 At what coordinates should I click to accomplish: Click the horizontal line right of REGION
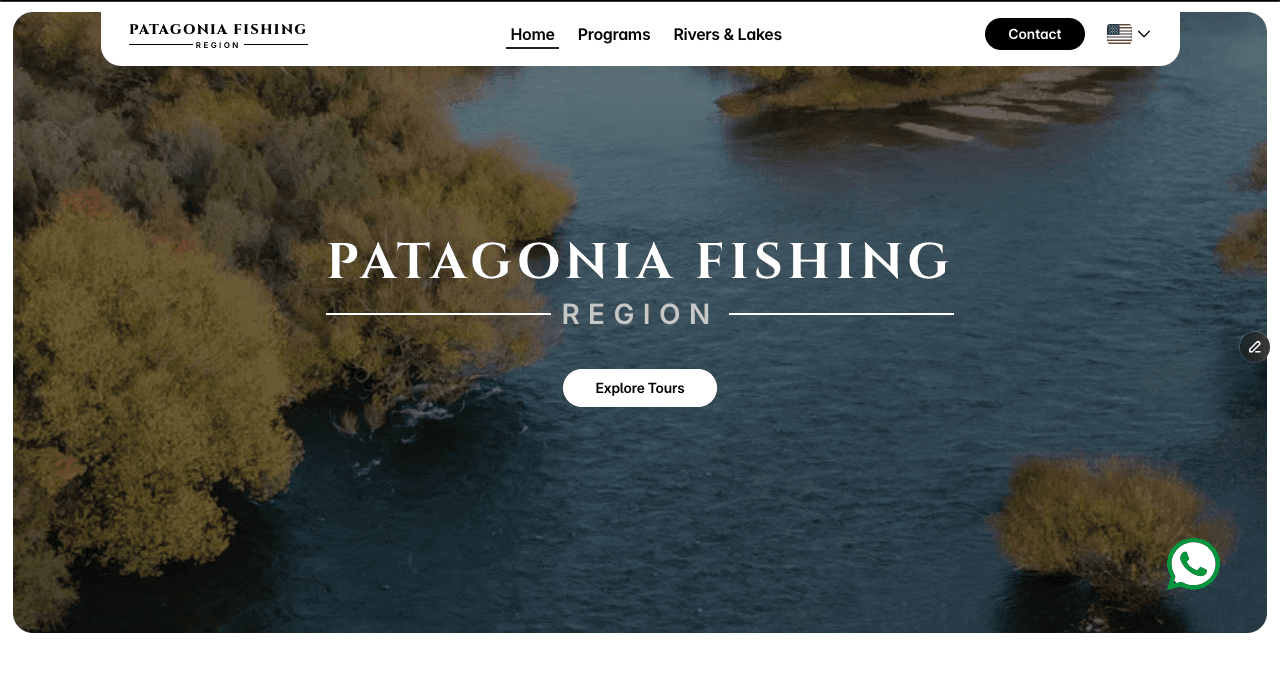click(x=841, y=314)
